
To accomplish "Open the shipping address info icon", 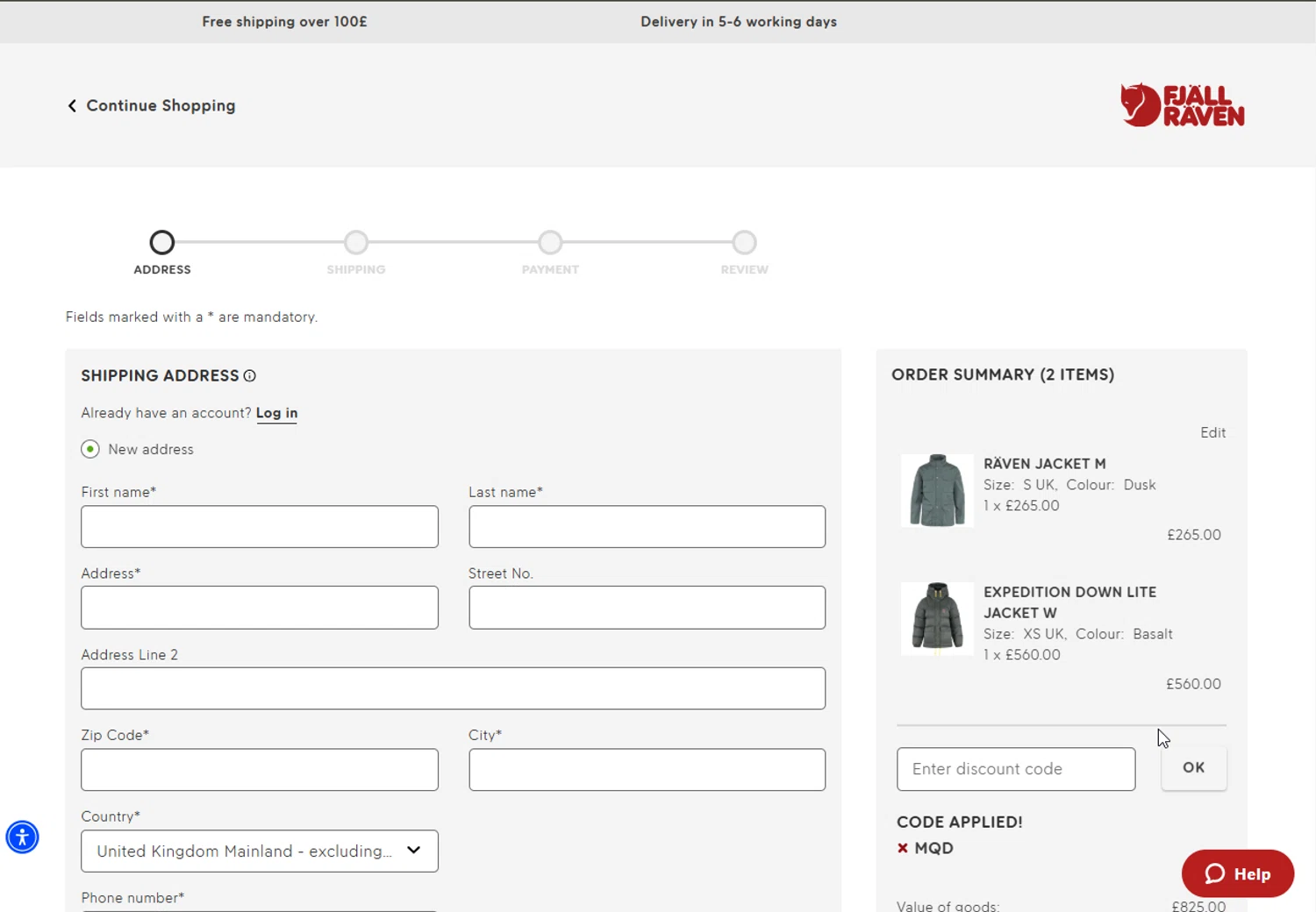I will 250,376.
